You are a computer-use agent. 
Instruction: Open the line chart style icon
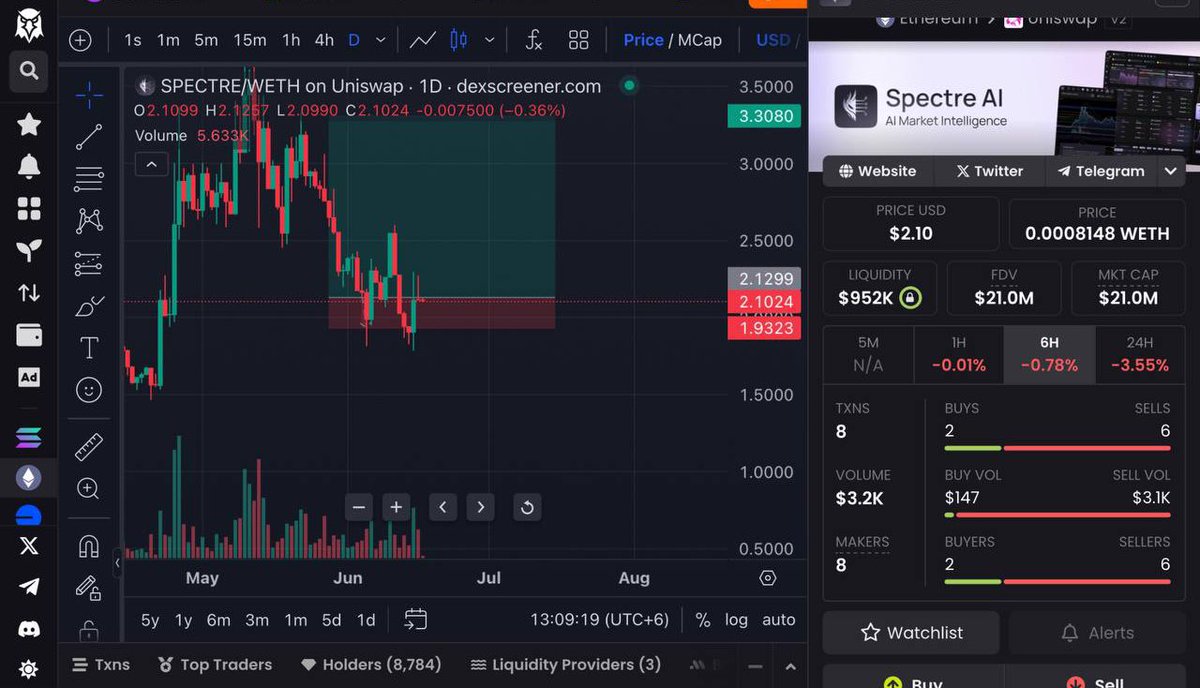coord(422,40)
